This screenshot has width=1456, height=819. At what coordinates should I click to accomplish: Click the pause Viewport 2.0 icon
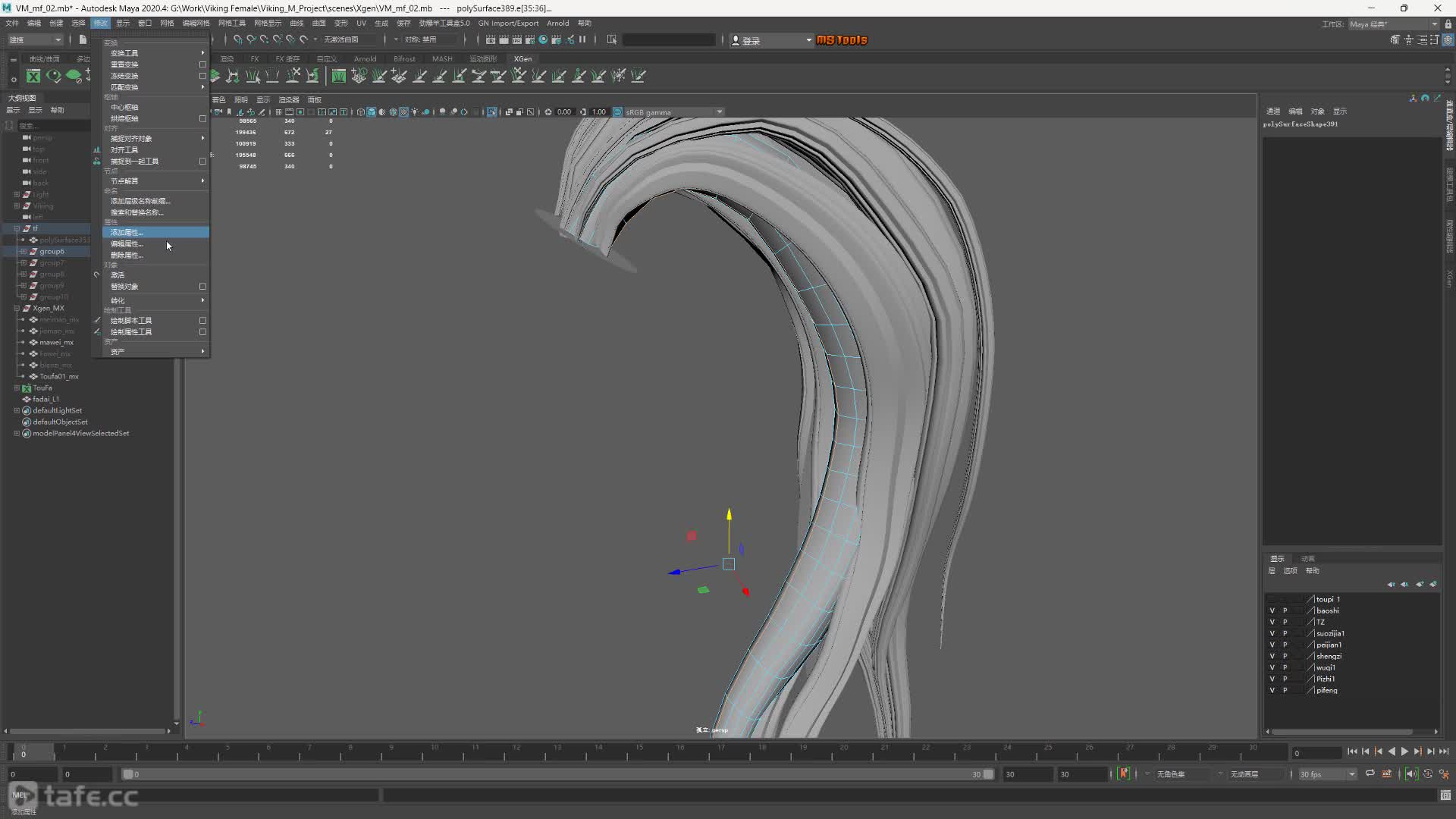pyautogui.click(x=582, y=39)
